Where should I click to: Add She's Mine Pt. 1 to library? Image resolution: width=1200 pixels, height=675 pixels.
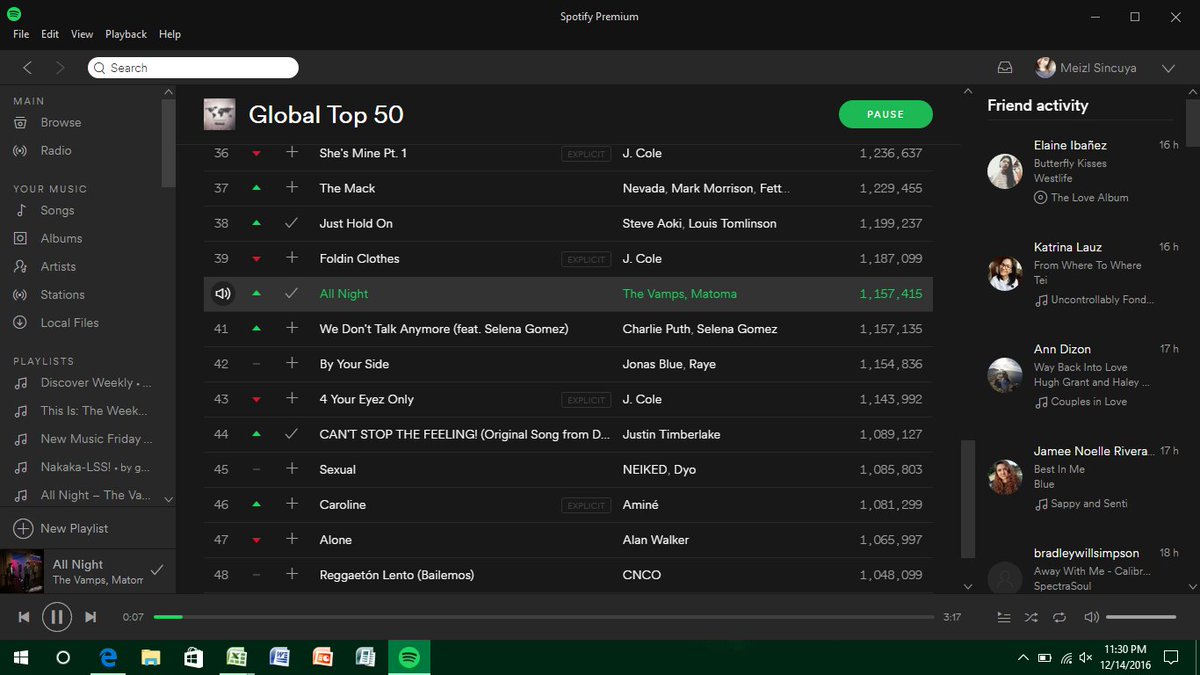coord(292,153)
